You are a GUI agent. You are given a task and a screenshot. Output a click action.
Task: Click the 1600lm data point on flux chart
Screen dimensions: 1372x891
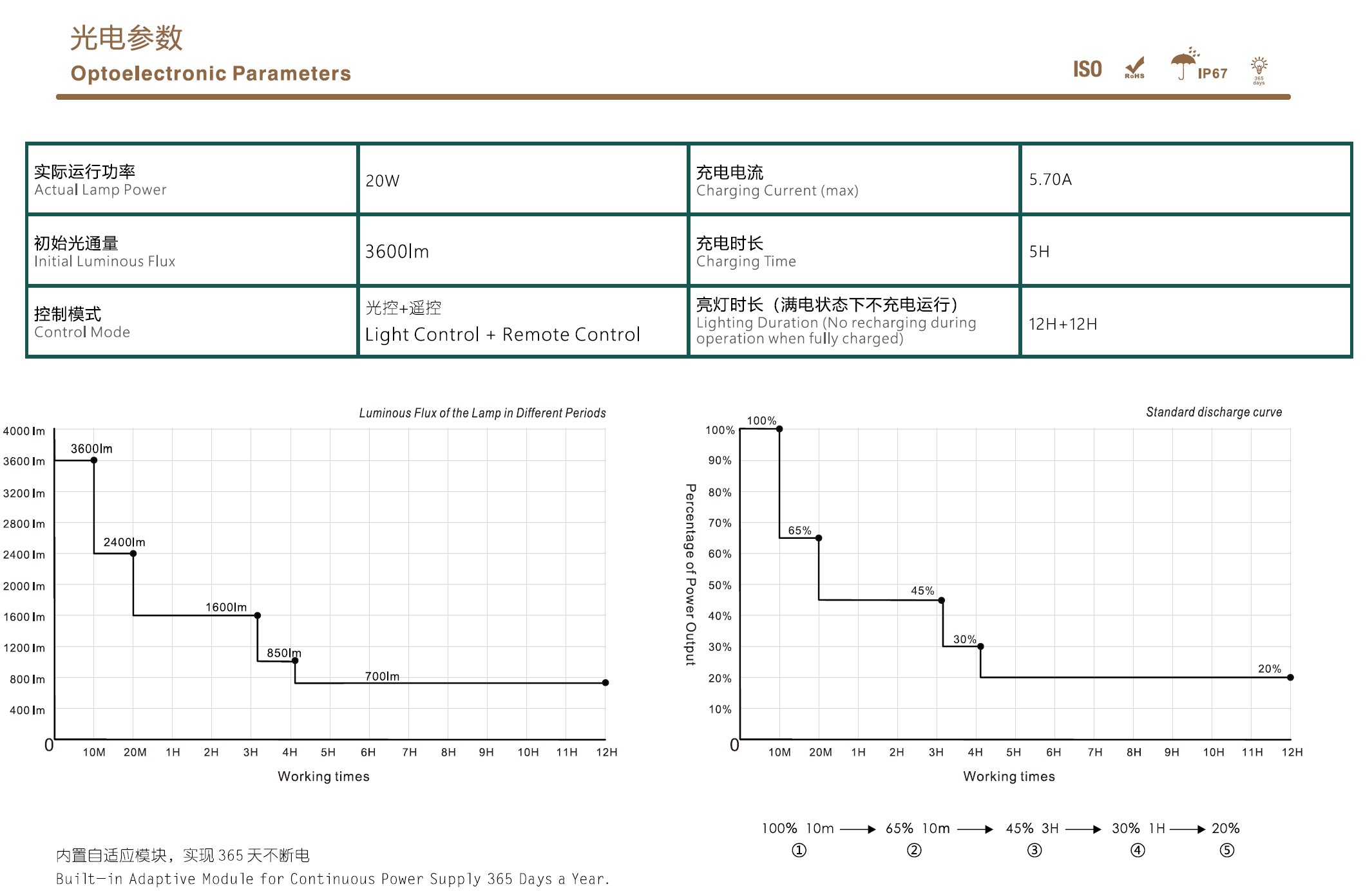(258, 615)
